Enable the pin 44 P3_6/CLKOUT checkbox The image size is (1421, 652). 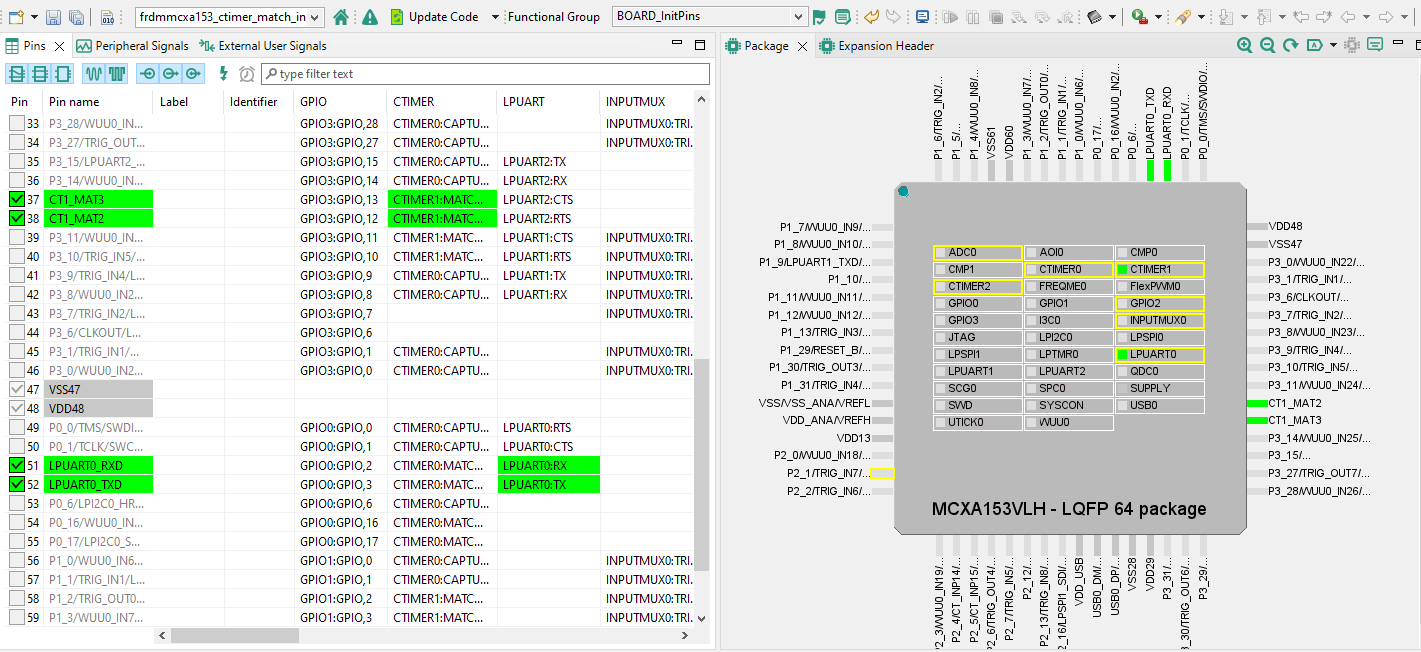pos(17,333)
